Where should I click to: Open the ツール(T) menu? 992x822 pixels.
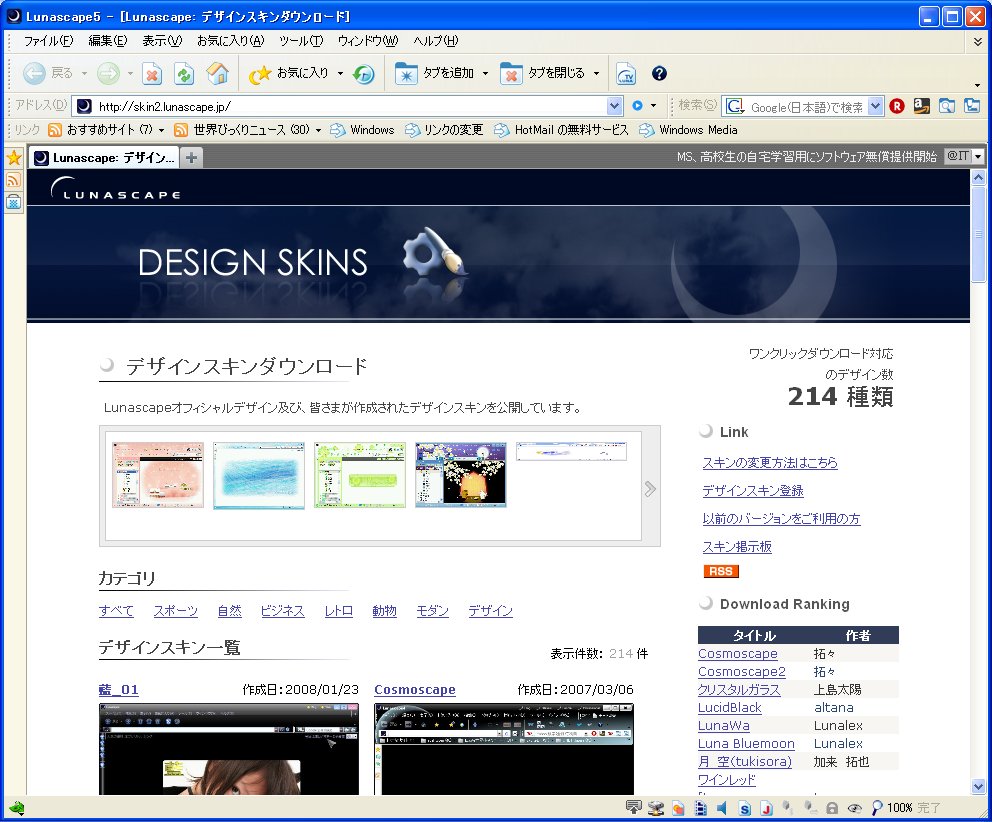[301, 41]
